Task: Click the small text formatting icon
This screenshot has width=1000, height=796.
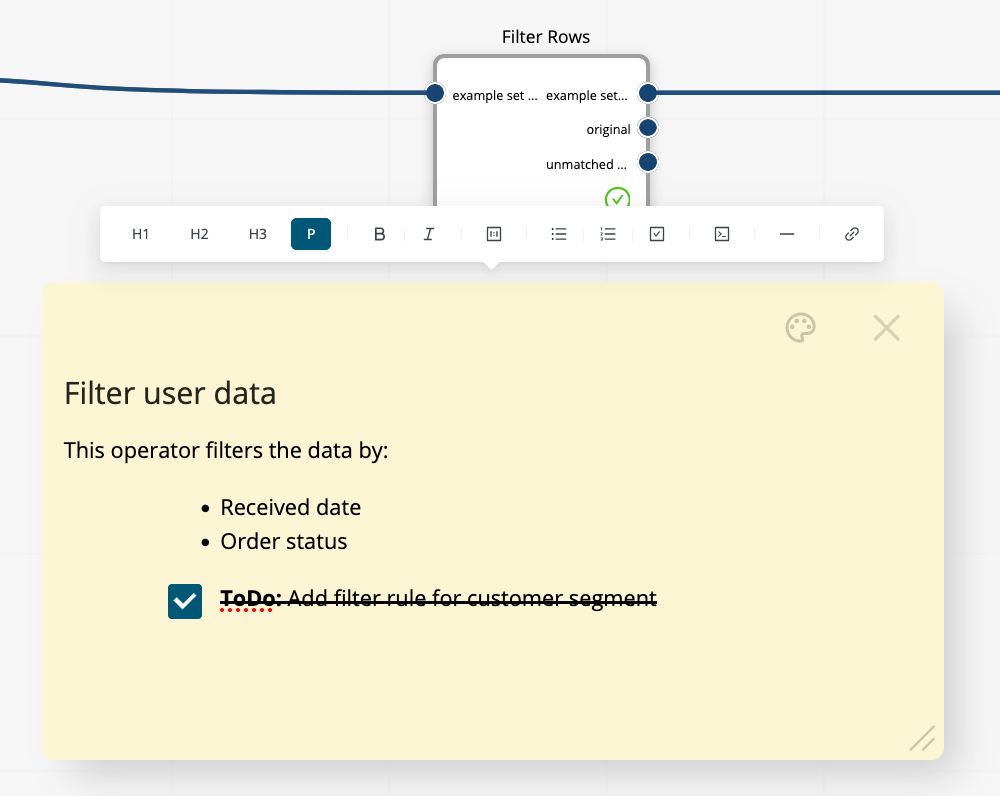Action: tap(493, 234)
